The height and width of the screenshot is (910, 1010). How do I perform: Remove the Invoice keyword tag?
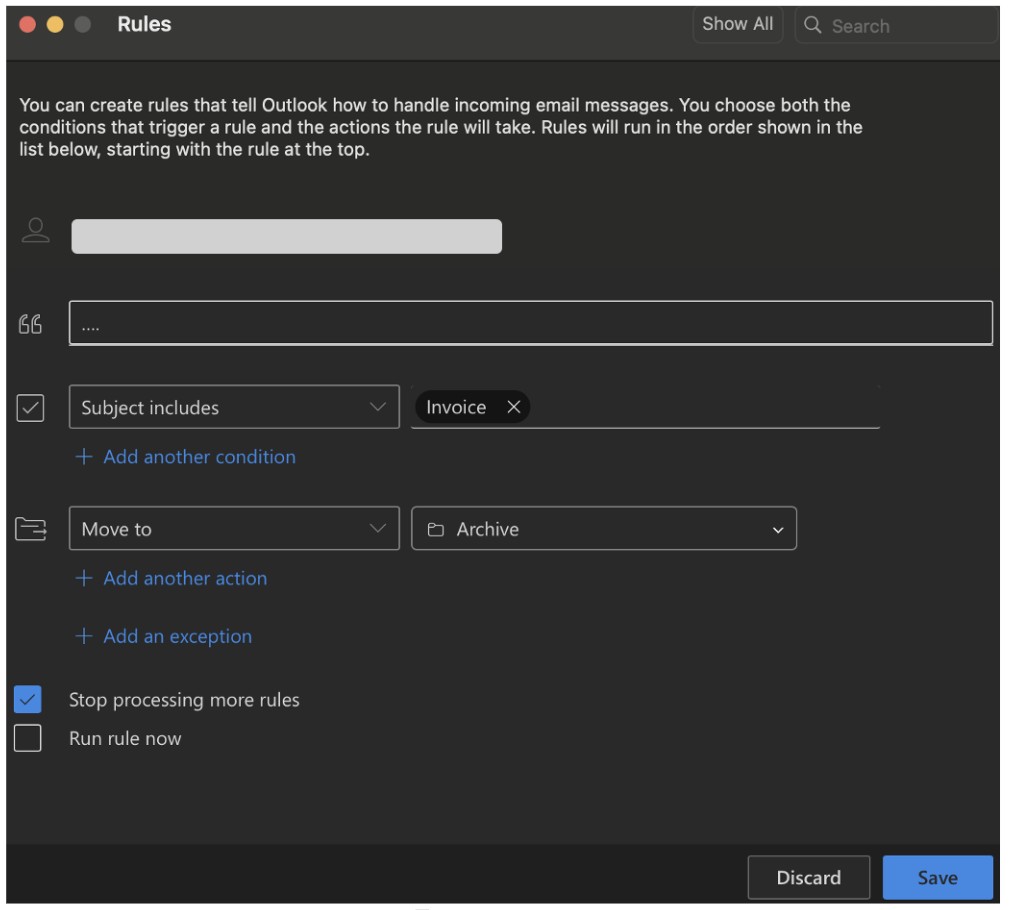[513, 407]
